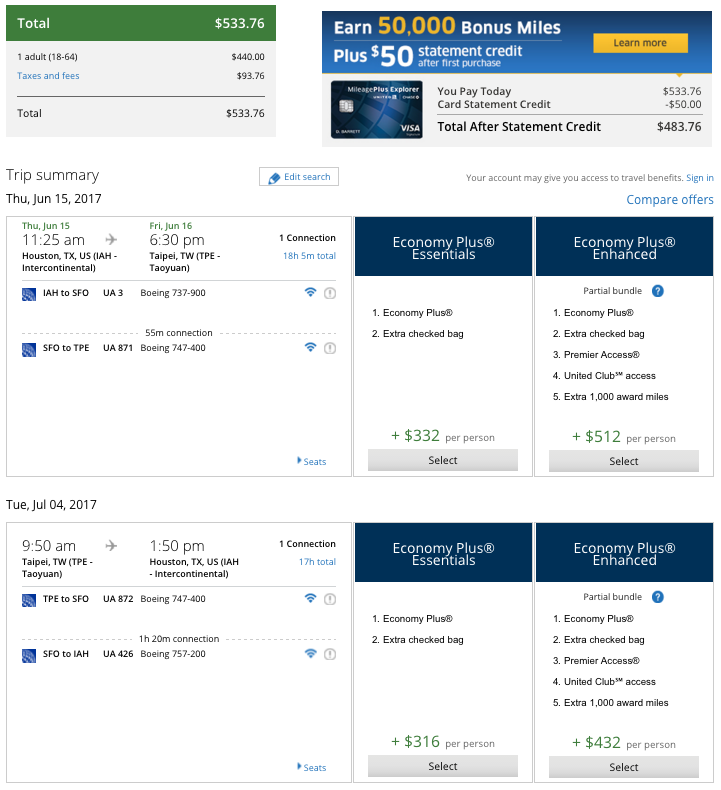This screenshot has width=721, height=790.
Task: Click Wi-Fi icon for IAH to SFO flight
Action: point(310,293)
